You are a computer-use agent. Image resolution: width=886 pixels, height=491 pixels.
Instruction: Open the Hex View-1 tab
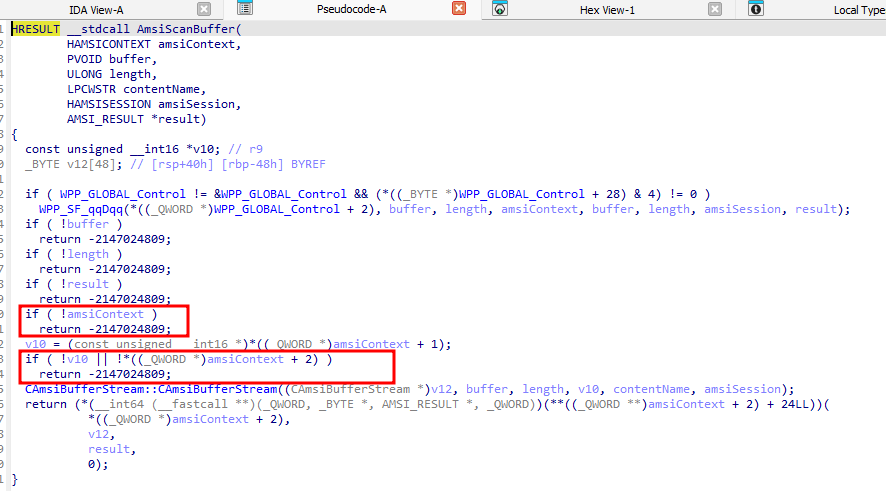click(607, 9)
